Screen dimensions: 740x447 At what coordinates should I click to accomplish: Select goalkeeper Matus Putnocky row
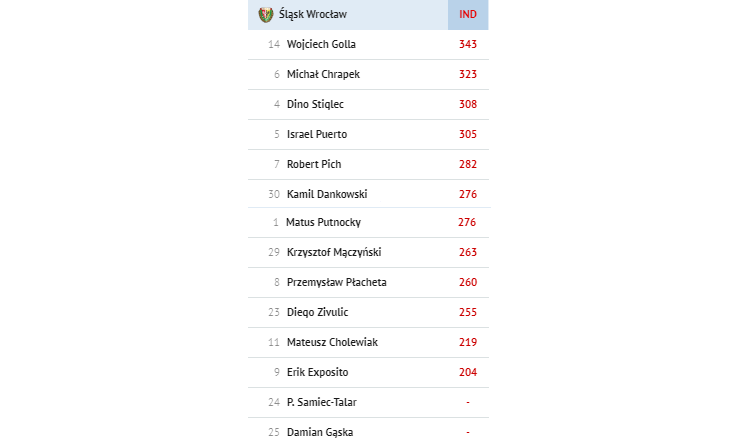coord(368,222)
